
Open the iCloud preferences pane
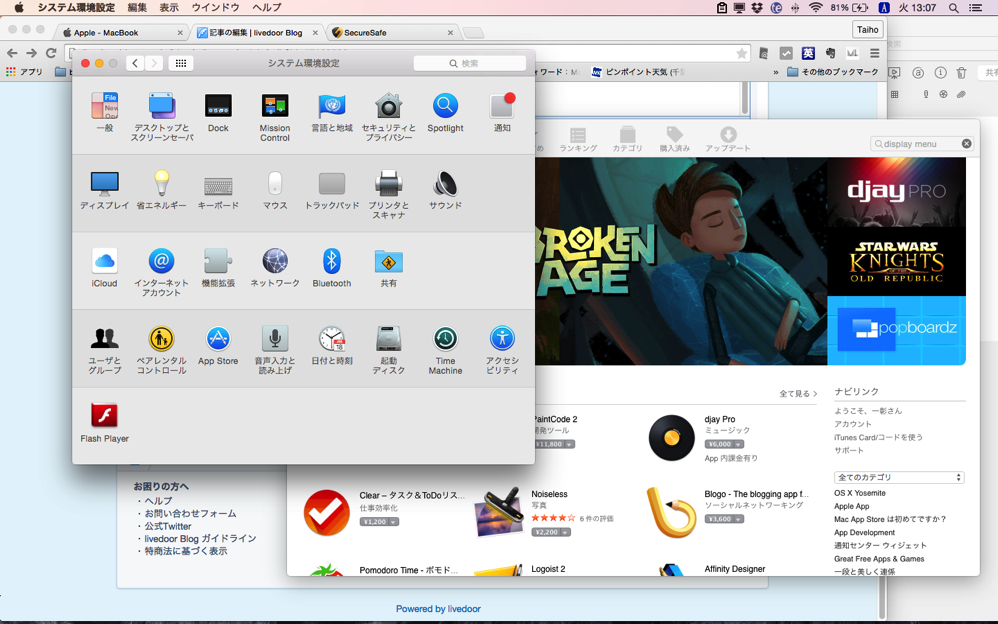(104, 267)
